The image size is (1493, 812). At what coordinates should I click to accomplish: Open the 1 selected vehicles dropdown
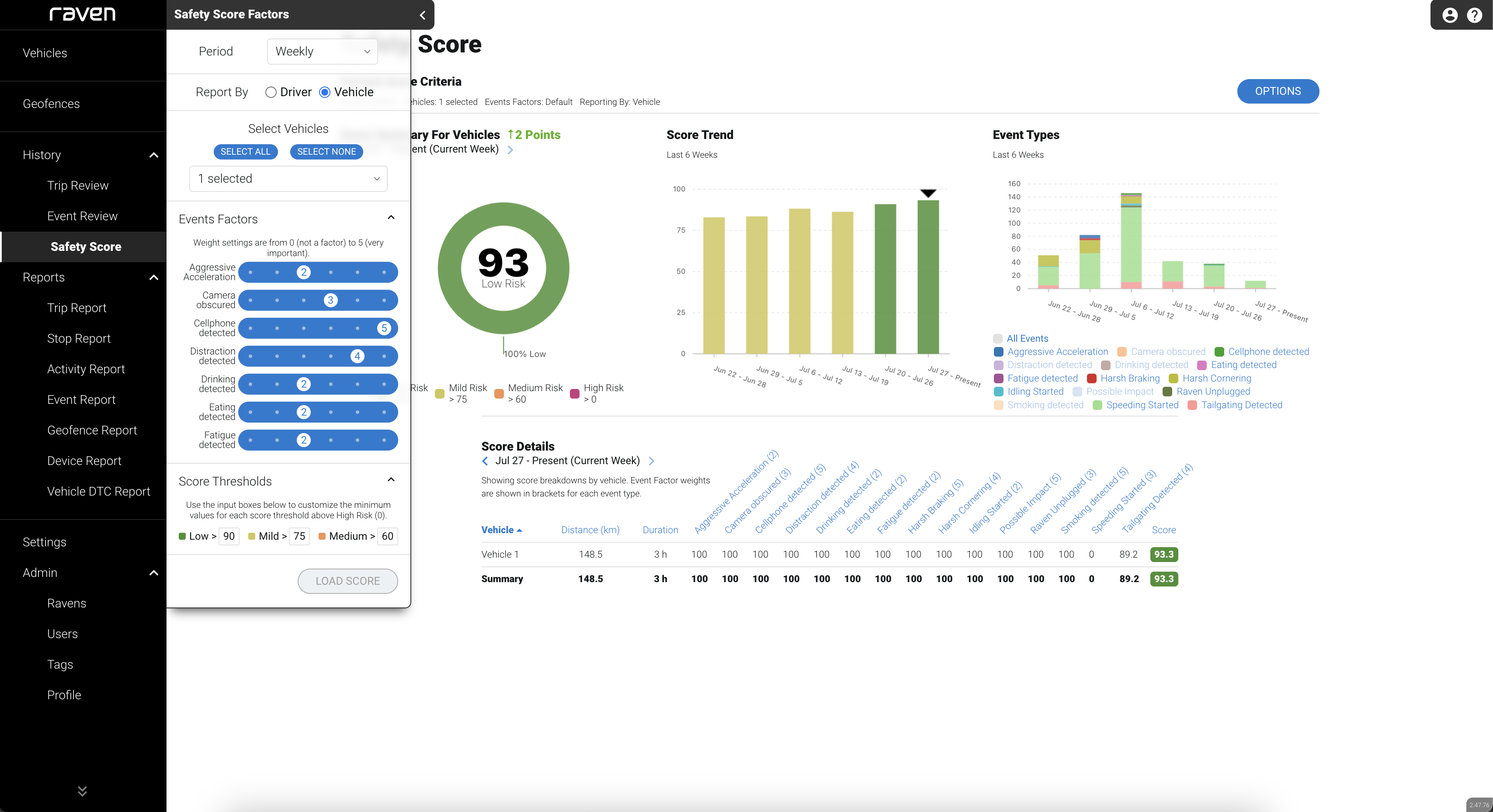288,178
